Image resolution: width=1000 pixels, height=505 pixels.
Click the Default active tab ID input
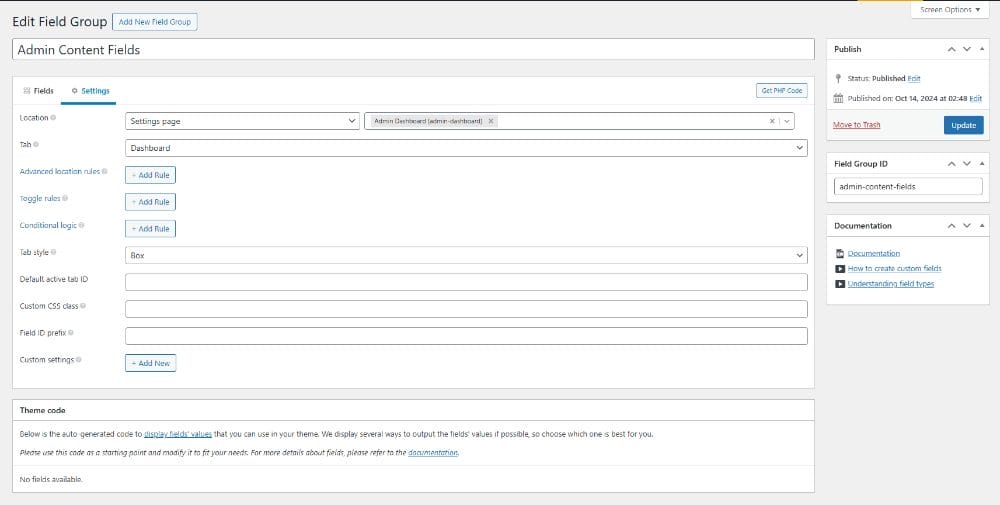pyautogui.click(x=466, y=282)
